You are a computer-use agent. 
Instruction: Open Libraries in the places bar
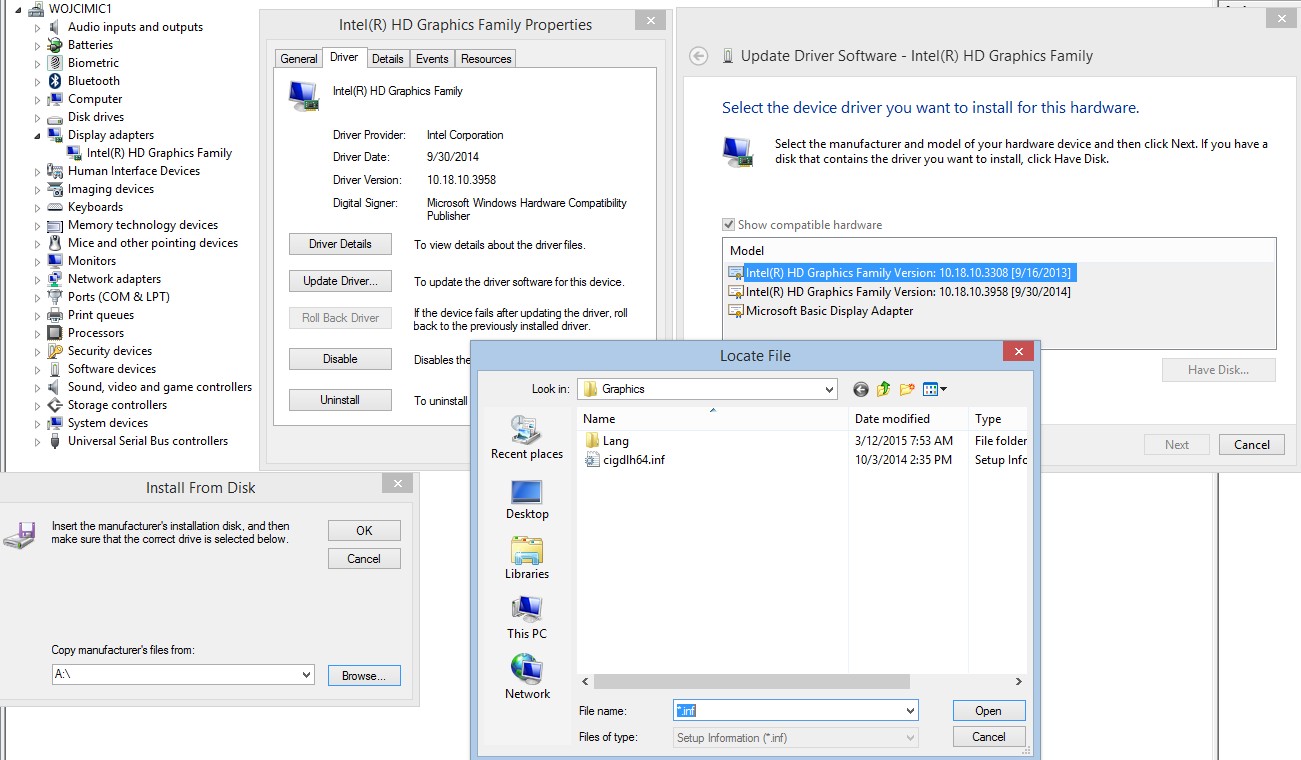point(527,558)
